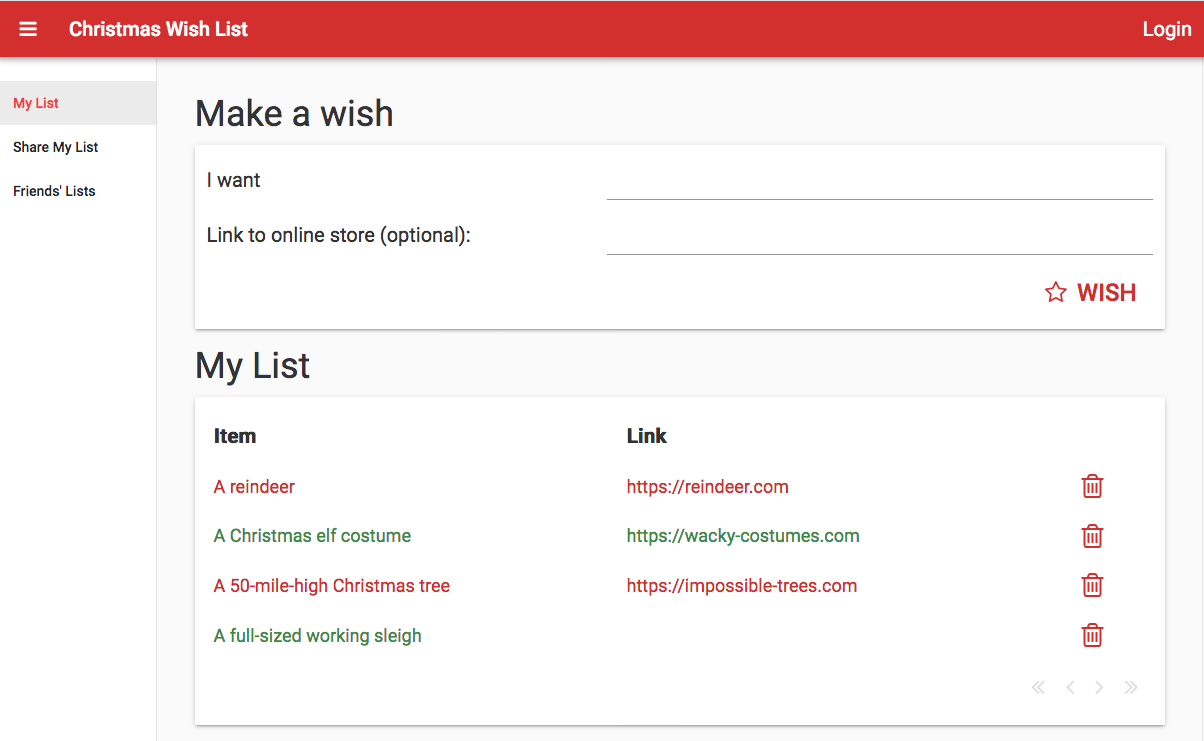Open Share My List page

(56, 147)
